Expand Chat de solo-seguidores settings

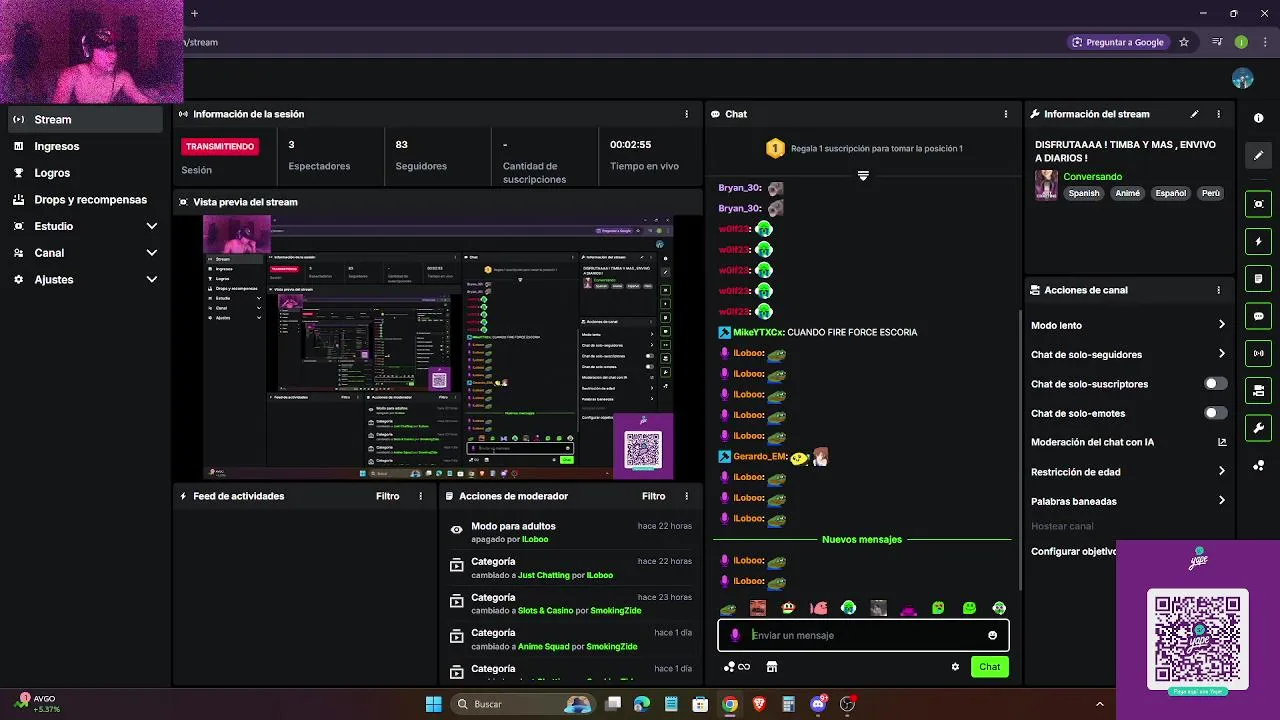point(1221,354)
